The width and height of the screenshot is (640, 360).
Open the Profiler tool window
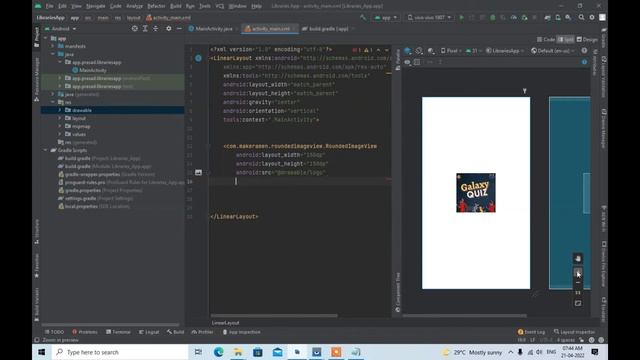[x=202, y=332]
